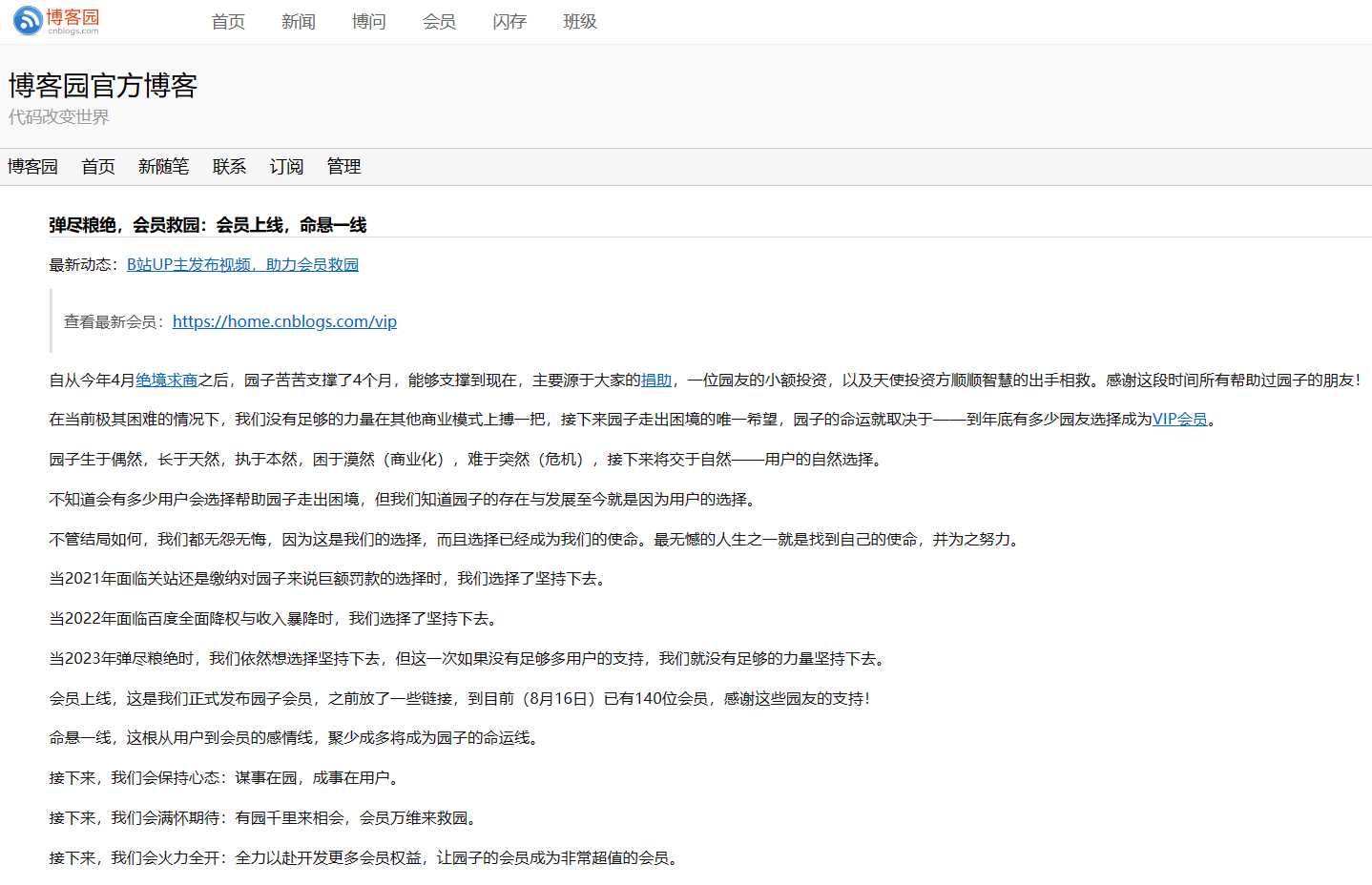Screen dimensions: 1372x885
Task: Click the blog title 博客园官方博客
Action: pyautogui.click(x=102, y=86)
